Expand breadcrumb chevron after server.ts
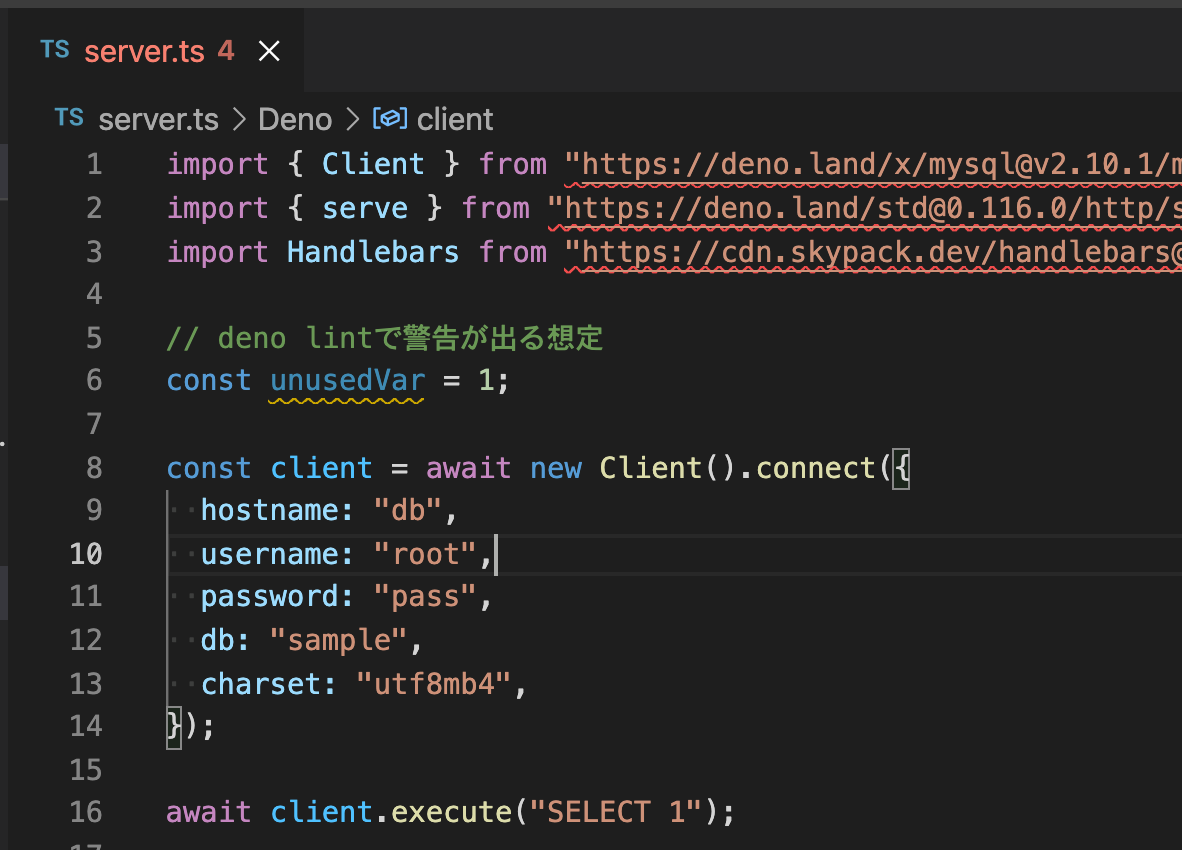Image resolution: width=1182 pixels, height=850 pixels. pos(239,119)
